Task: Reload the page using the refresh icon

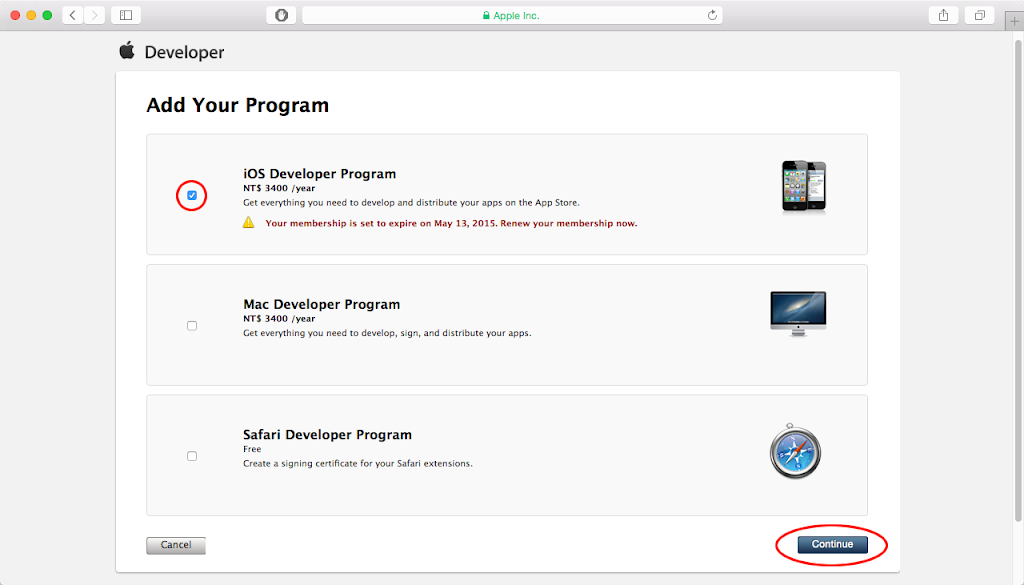Action: (710, 15)
